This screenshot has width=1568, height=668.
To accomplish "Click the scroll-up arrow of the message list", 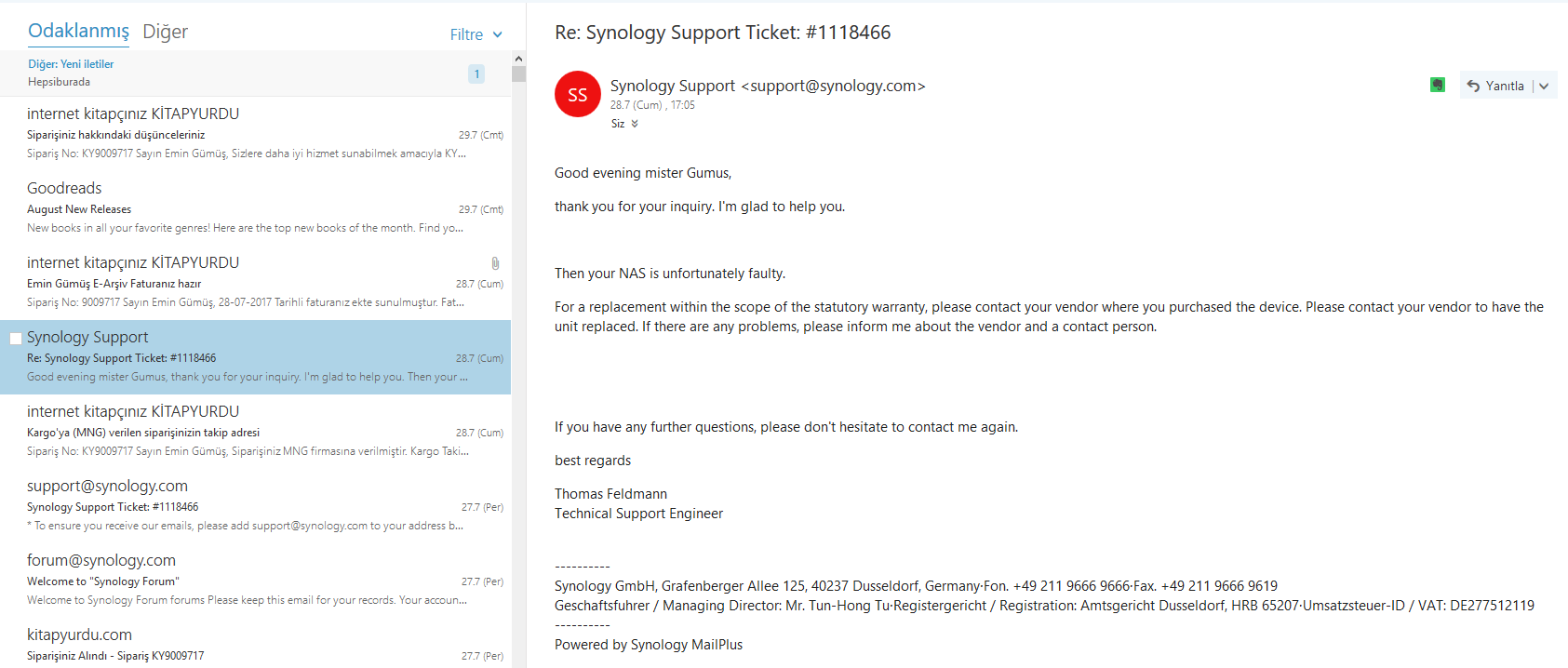I will pyautogui.click(x=518, y=59).
